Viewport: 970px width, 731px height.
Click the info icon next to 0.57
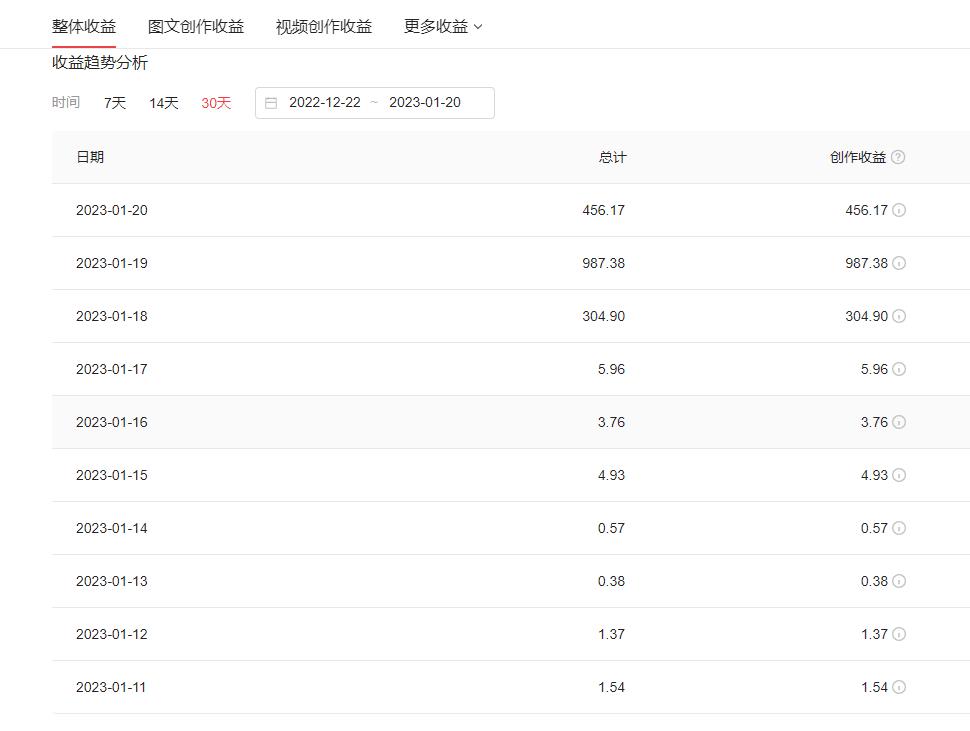pyautogui.click(x=898, y=528)
